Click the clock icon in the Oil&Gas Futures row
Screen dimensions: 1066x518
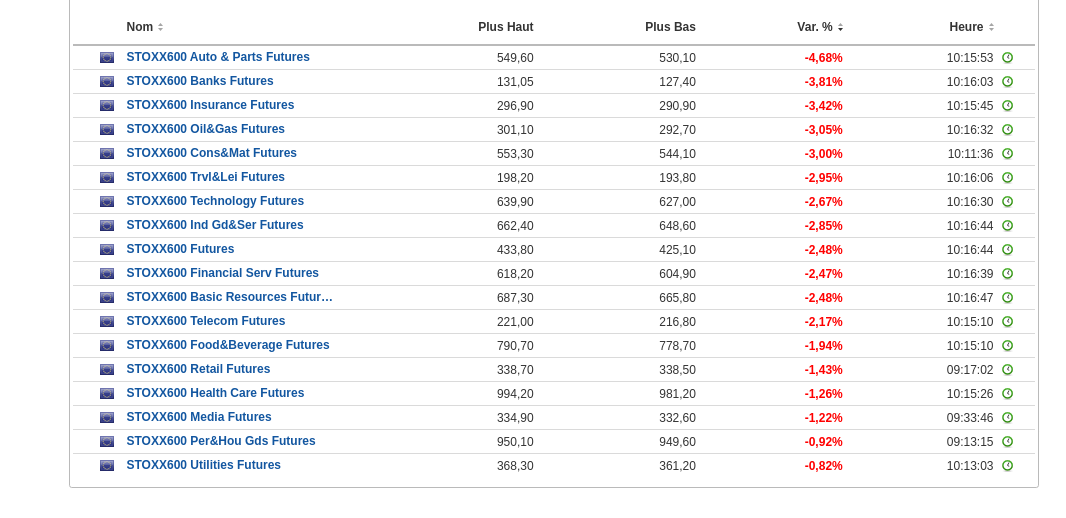point(1007,130)
